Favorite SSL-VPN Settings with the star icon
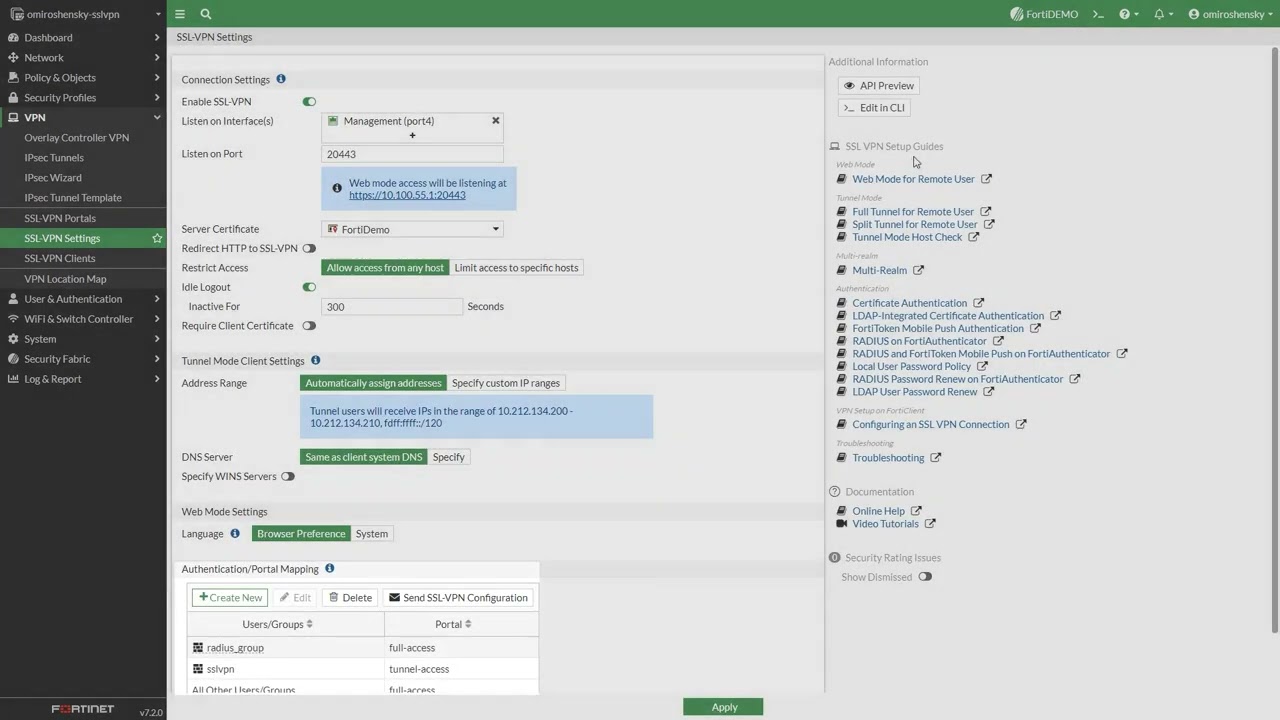This screenshot has width=1280, height=720. tap(157, 238)
